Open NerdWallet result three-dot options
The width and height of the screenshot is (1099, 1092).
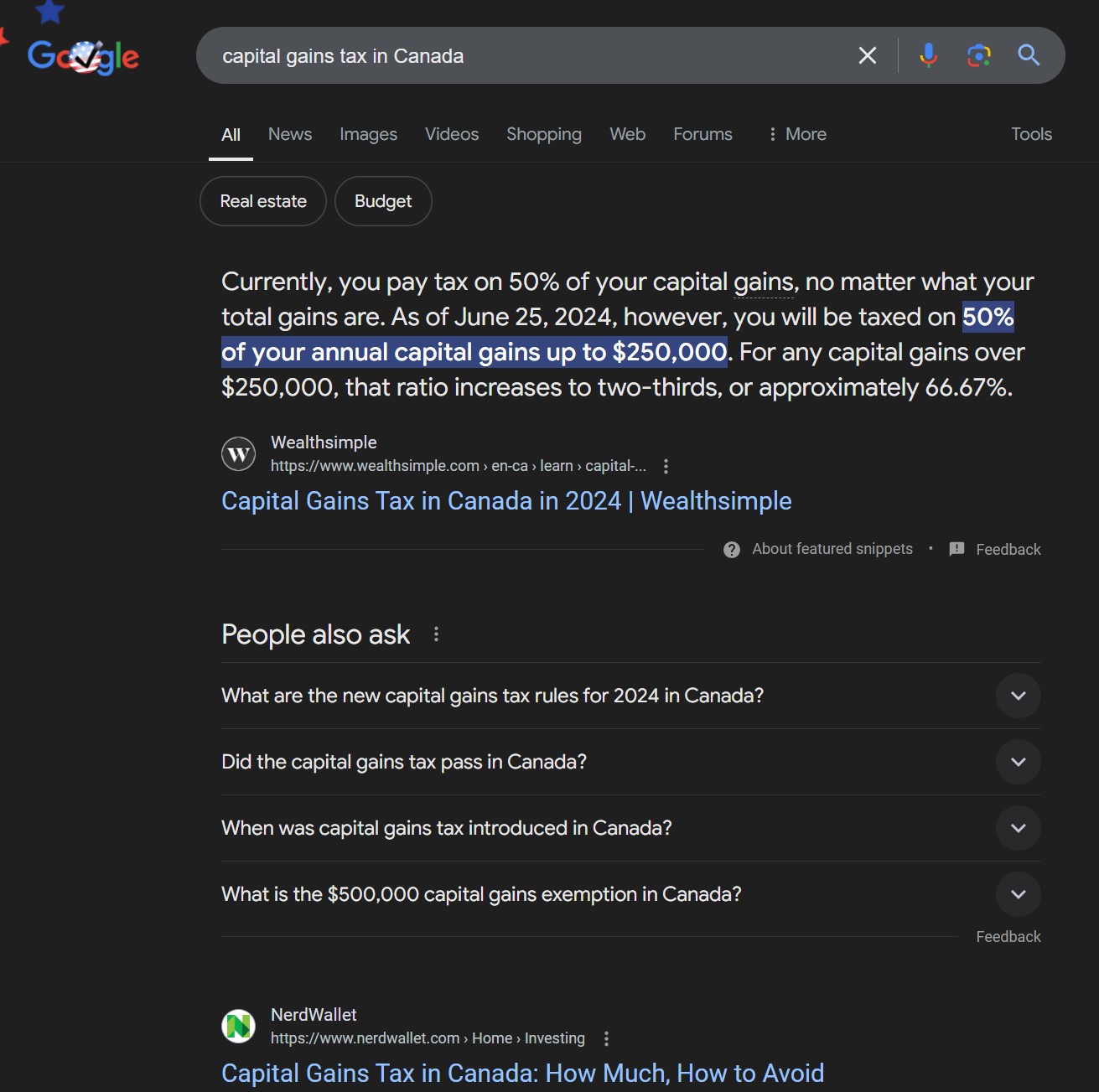pos(606,1038)
